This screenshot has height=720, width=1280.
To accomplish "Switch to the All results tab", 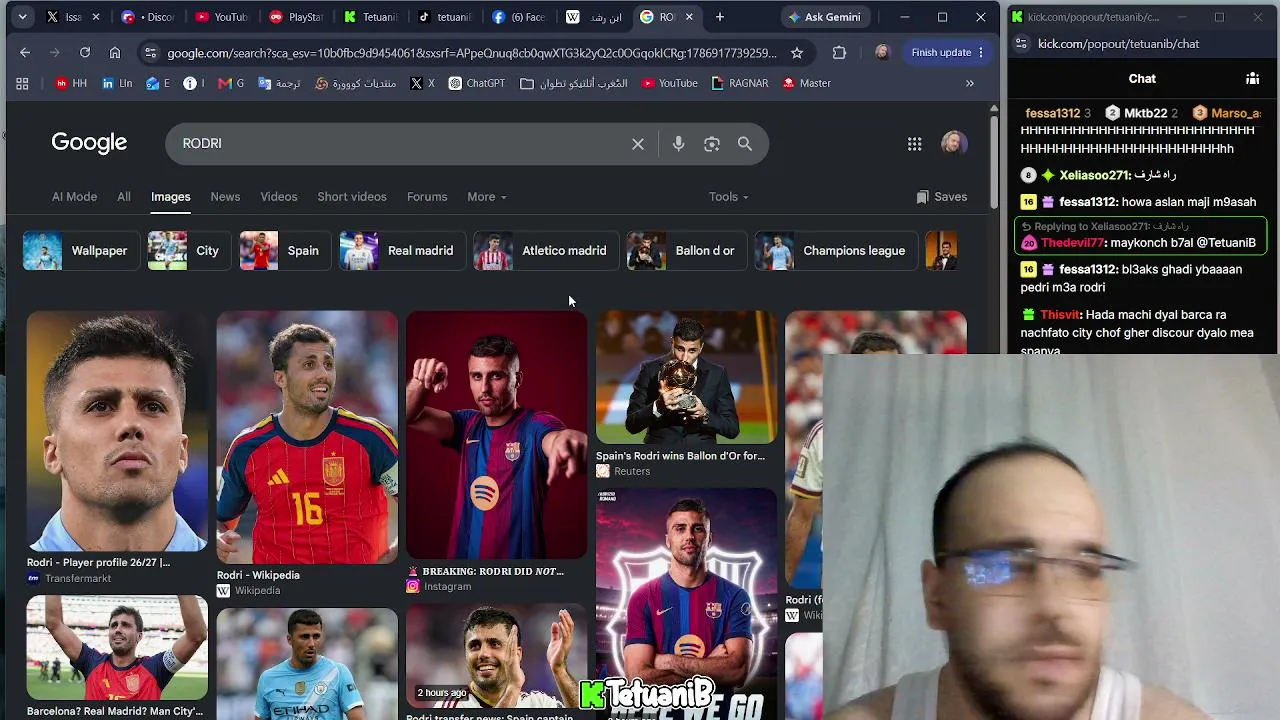I will [124, 197].
